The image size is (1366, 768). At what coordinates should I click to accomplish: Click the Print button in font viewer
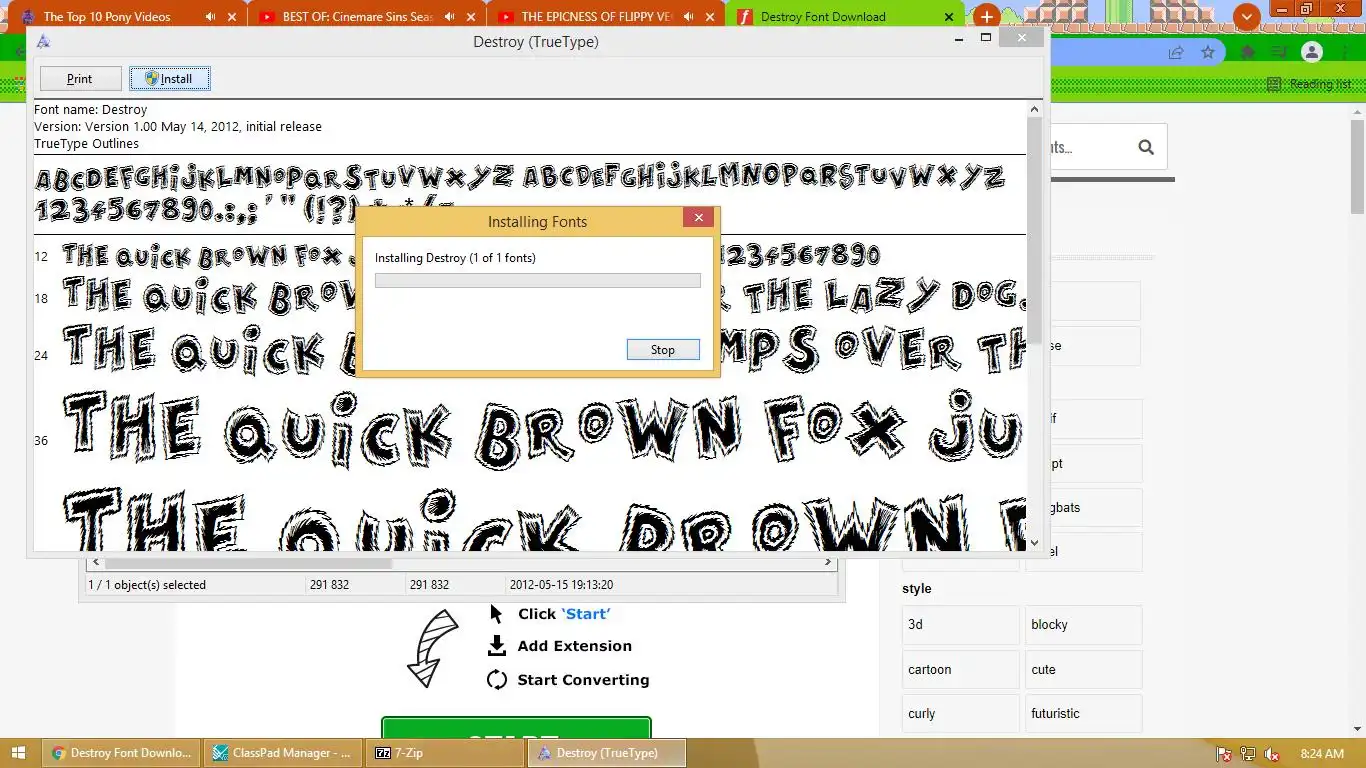pos(80,79)
